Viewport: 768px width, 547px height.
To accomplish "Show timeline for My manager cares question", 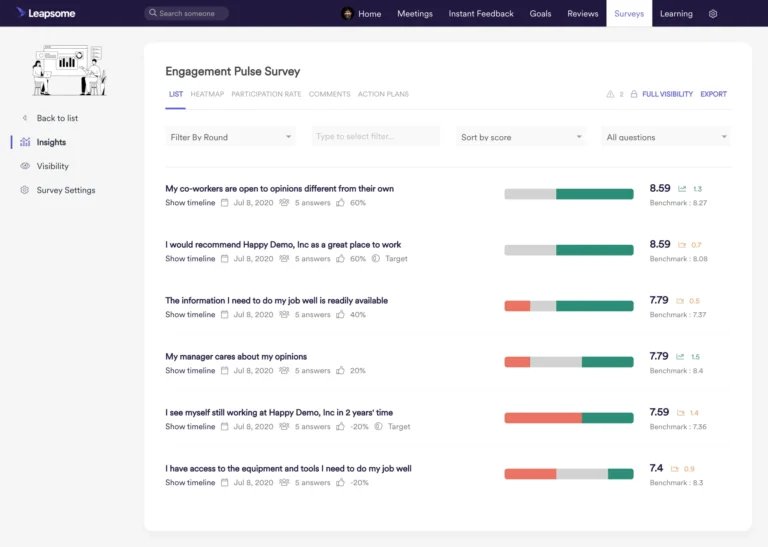I will (190, 371).
